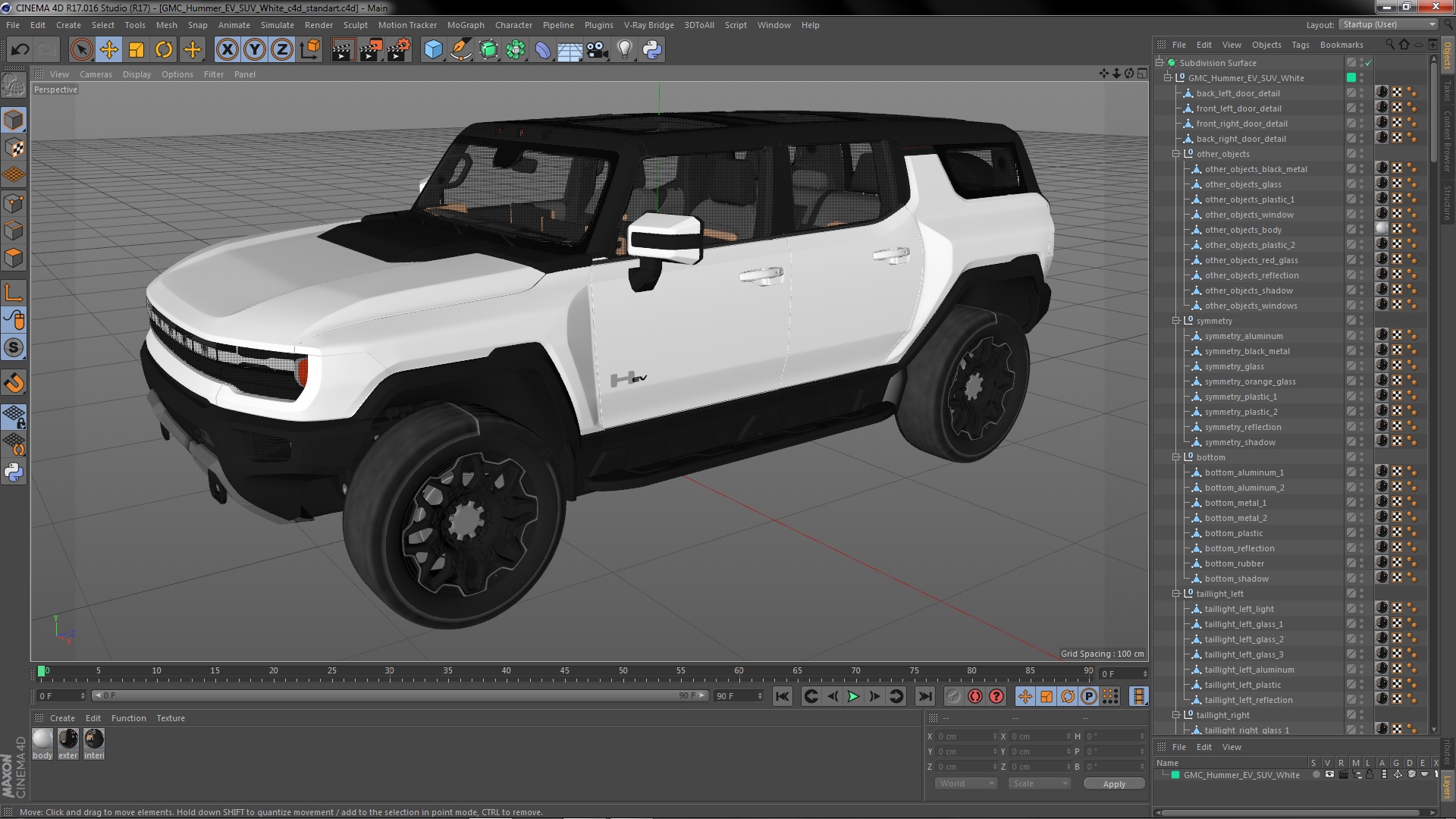Toggle Y axis lock
Viewport: 1456px width, 819px height.
[x=255, y=50]
